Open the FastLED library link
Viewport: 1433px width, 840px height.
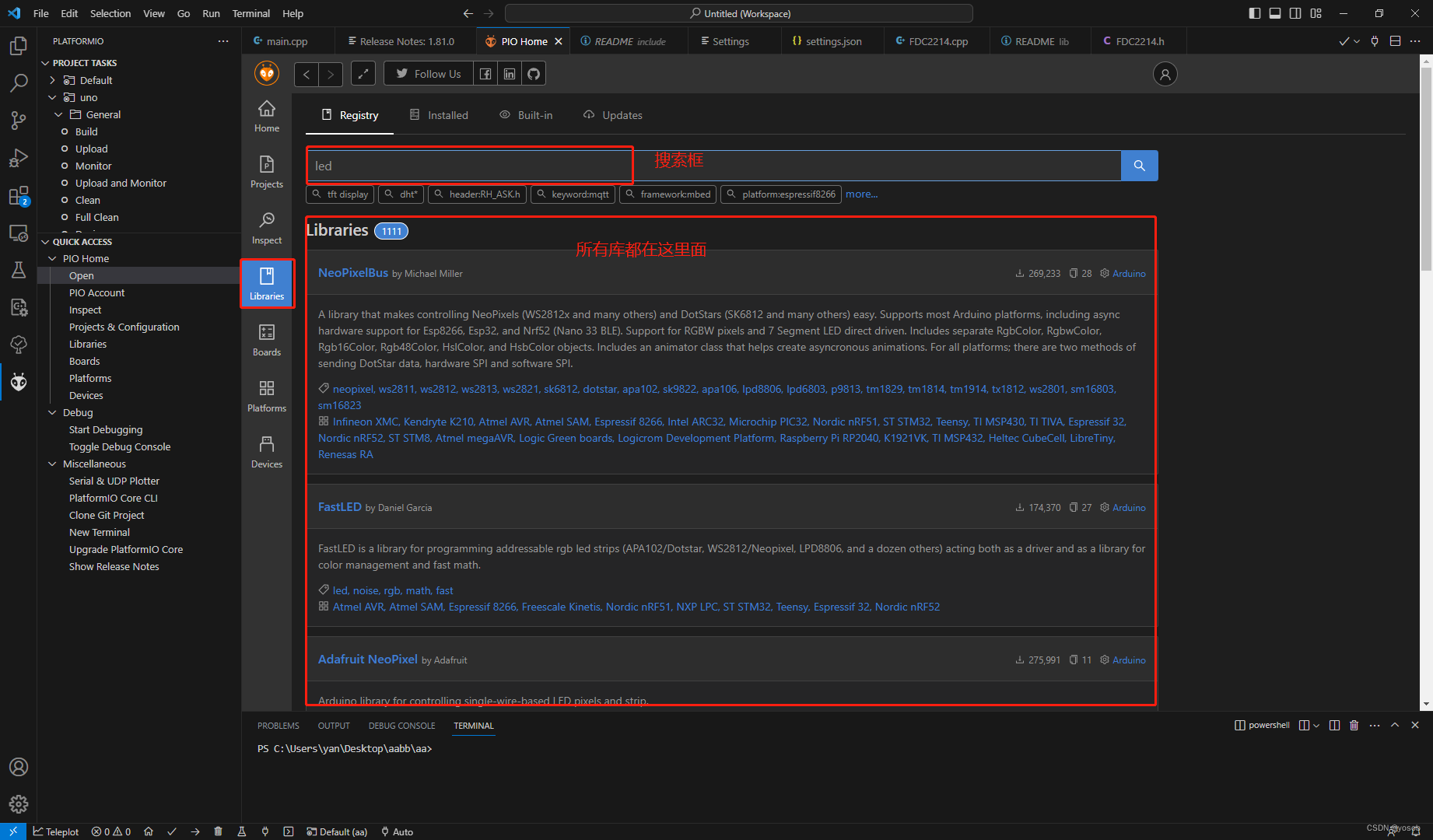[340, 507]
